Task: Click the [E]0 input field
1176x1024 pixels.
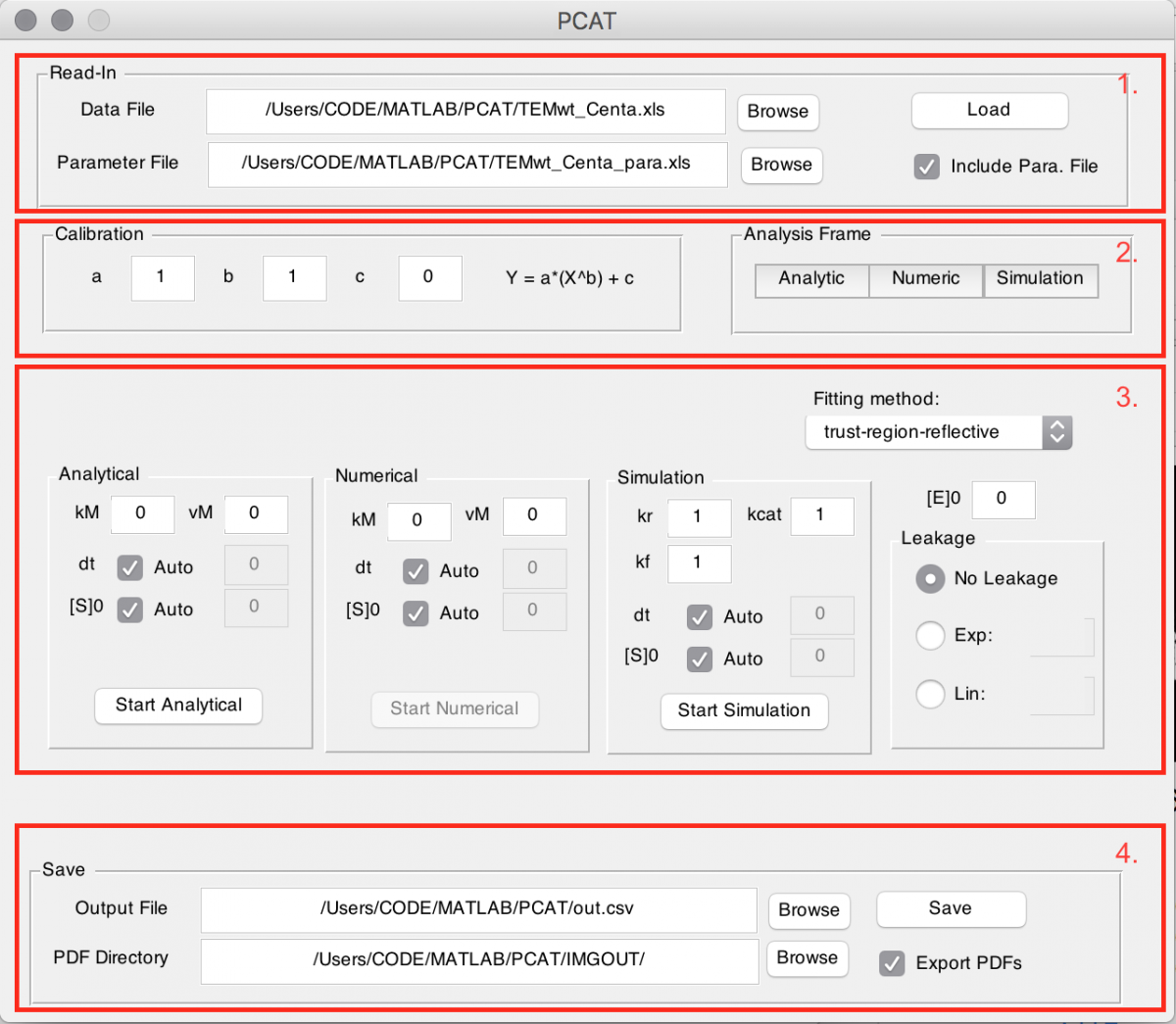Action: click(1003, 499)
